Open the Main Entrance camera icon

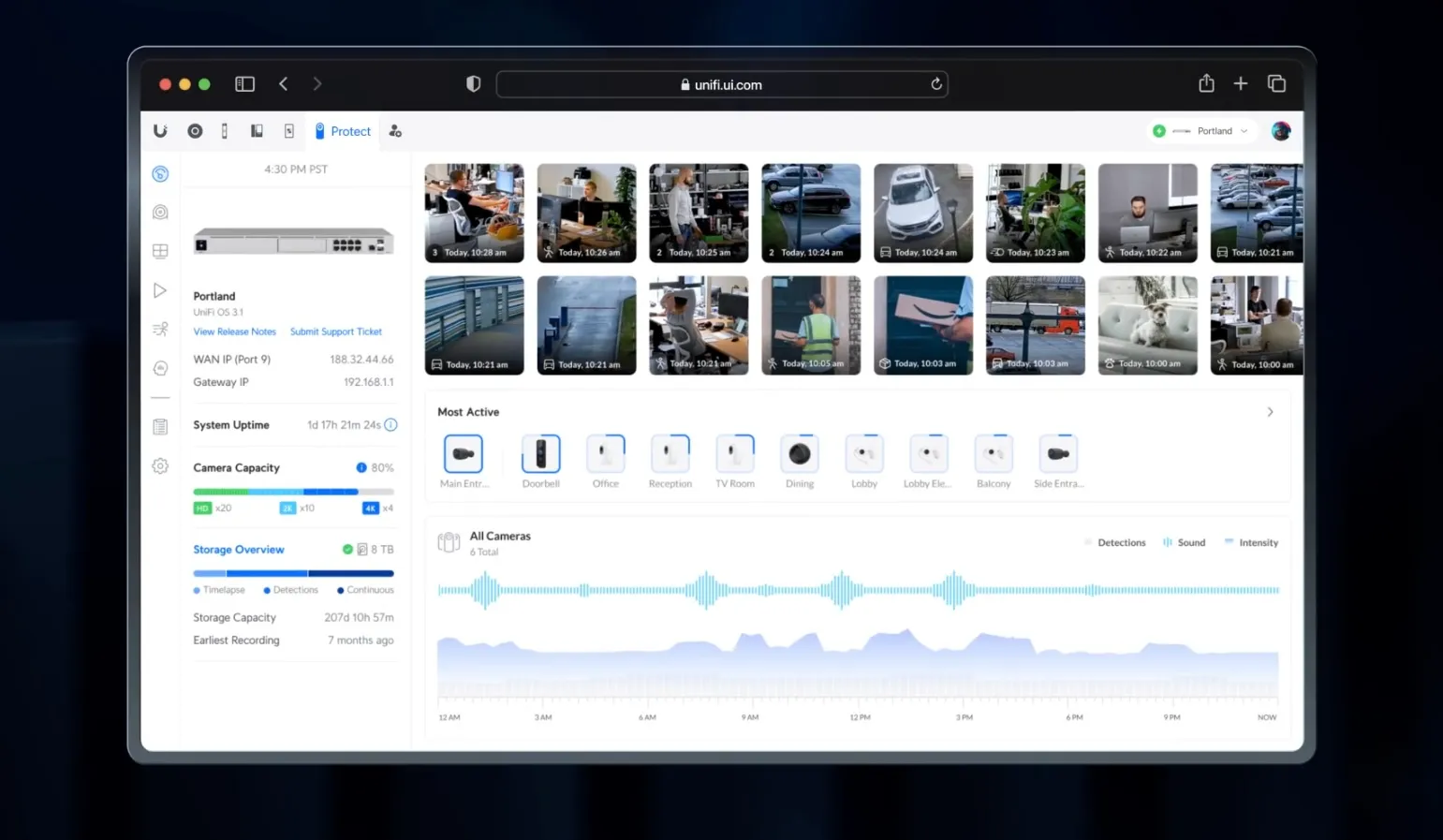click(x=464, y=455)
